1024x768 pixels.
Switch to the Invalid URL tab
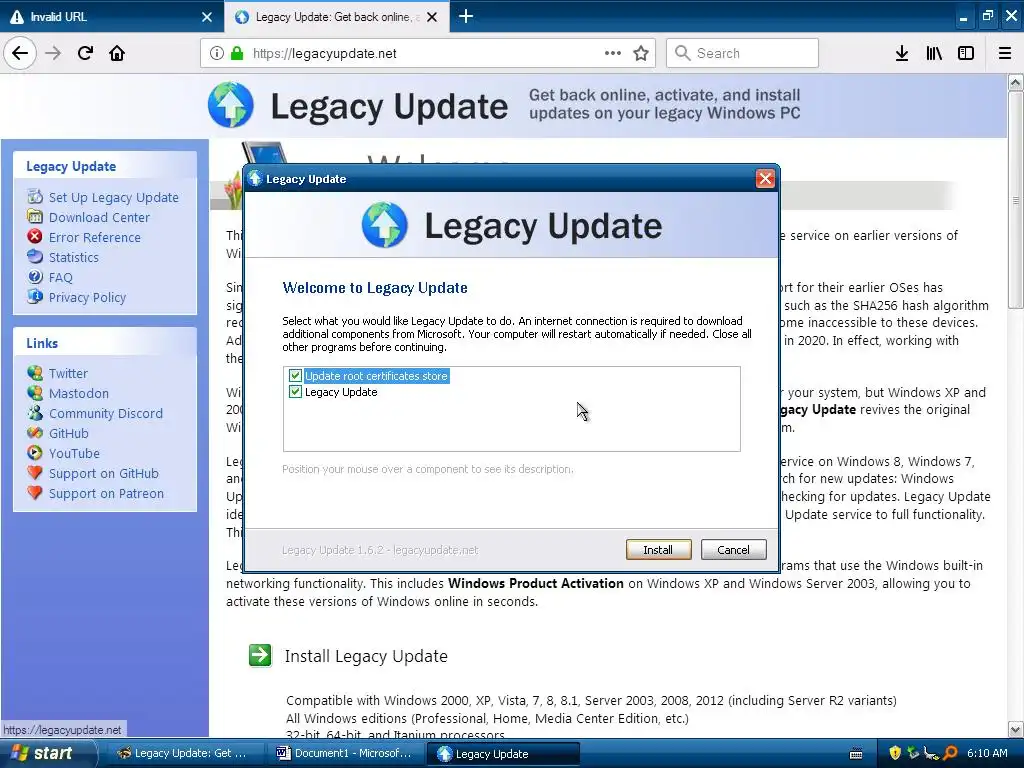click(x=112, y=16)
